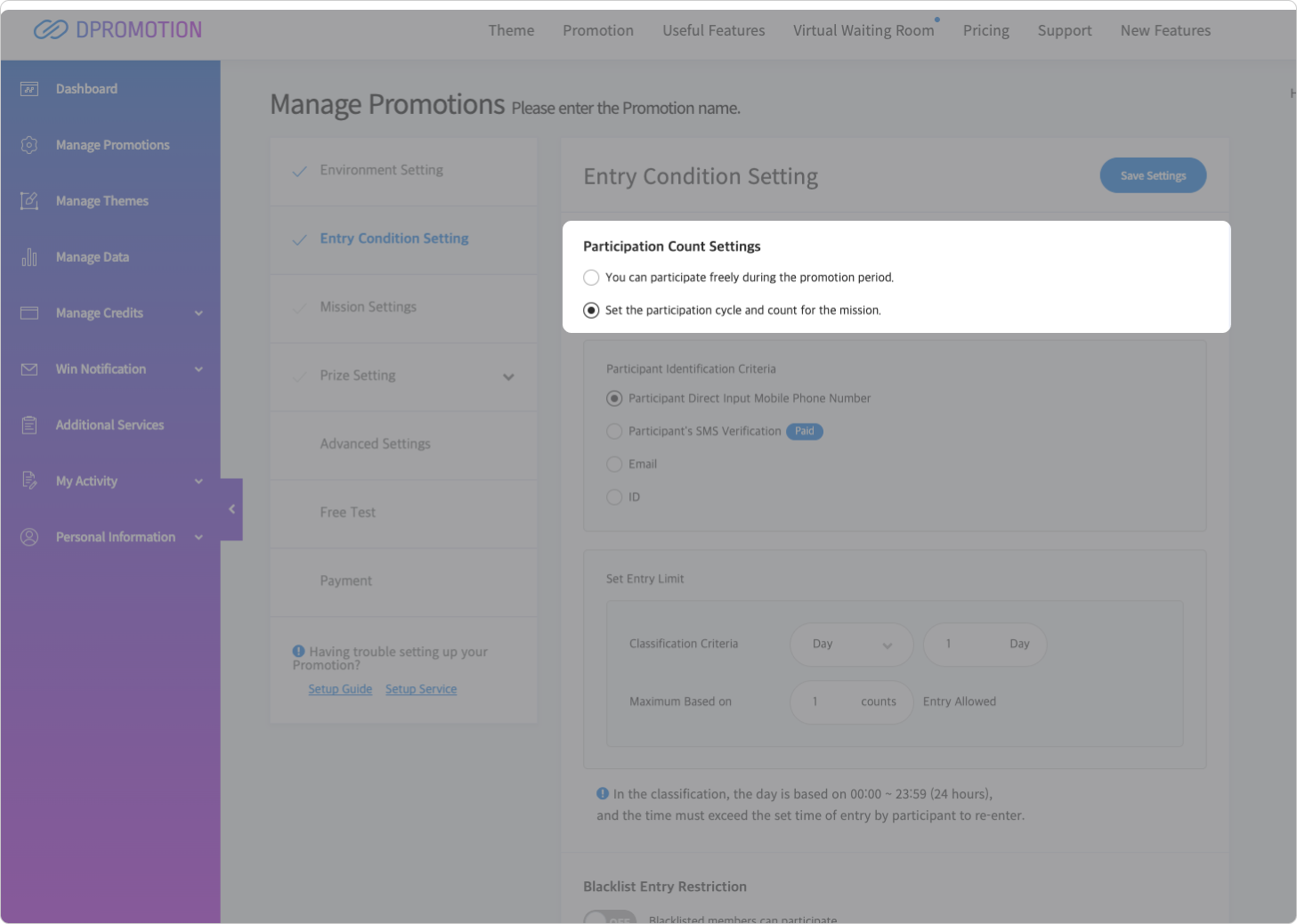
Task: Expand the Win Notification submenu chevron
Action: tap(199, 369)
